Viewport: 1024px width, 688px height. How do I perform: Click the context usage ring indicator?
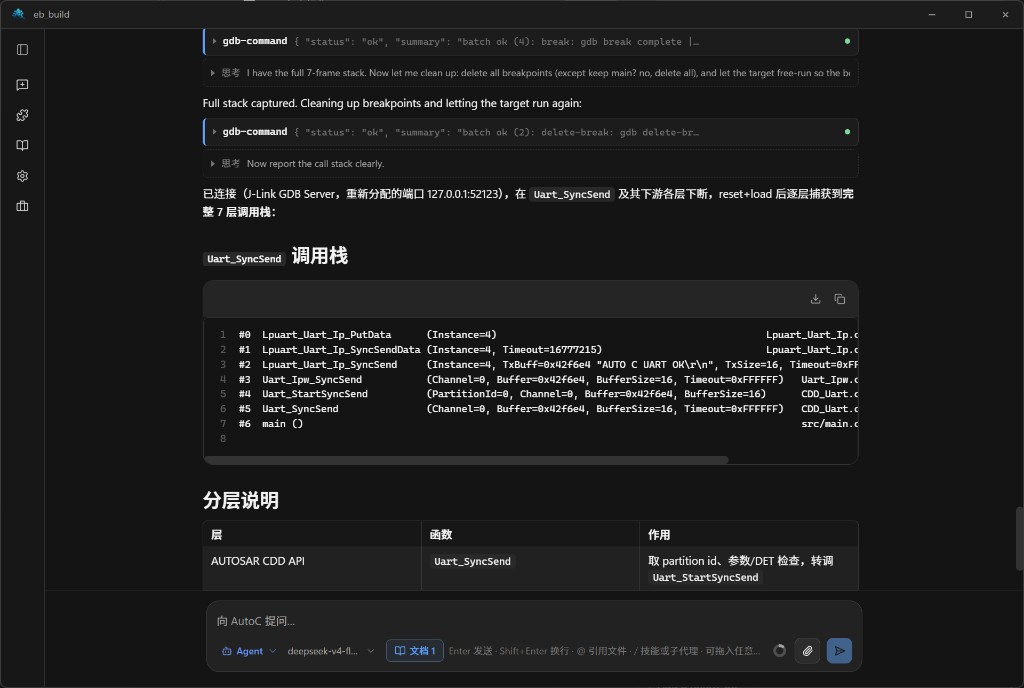pos(779,651)
